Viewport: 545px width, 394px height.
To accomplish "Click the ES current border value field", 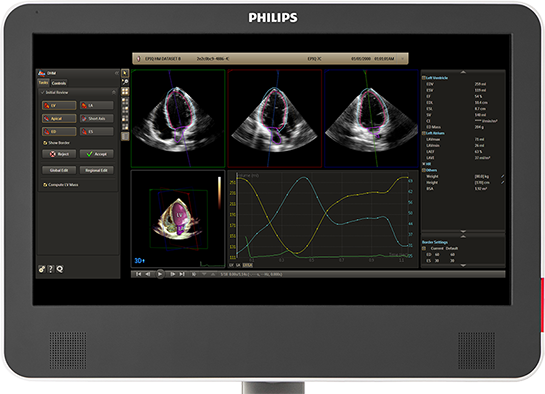I will pyautogui.click(x=437, y=261).
